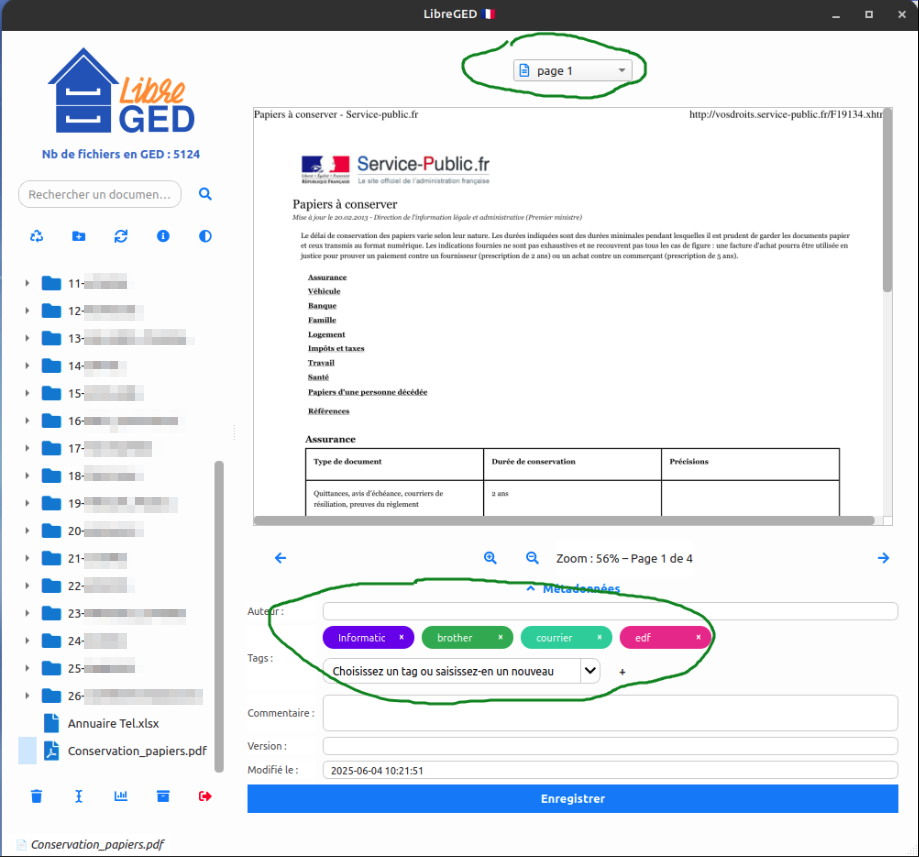The height and width of the screenshot is (857, 919).
Task: Open the statistics chart icon
Action: tap(121, 796)
